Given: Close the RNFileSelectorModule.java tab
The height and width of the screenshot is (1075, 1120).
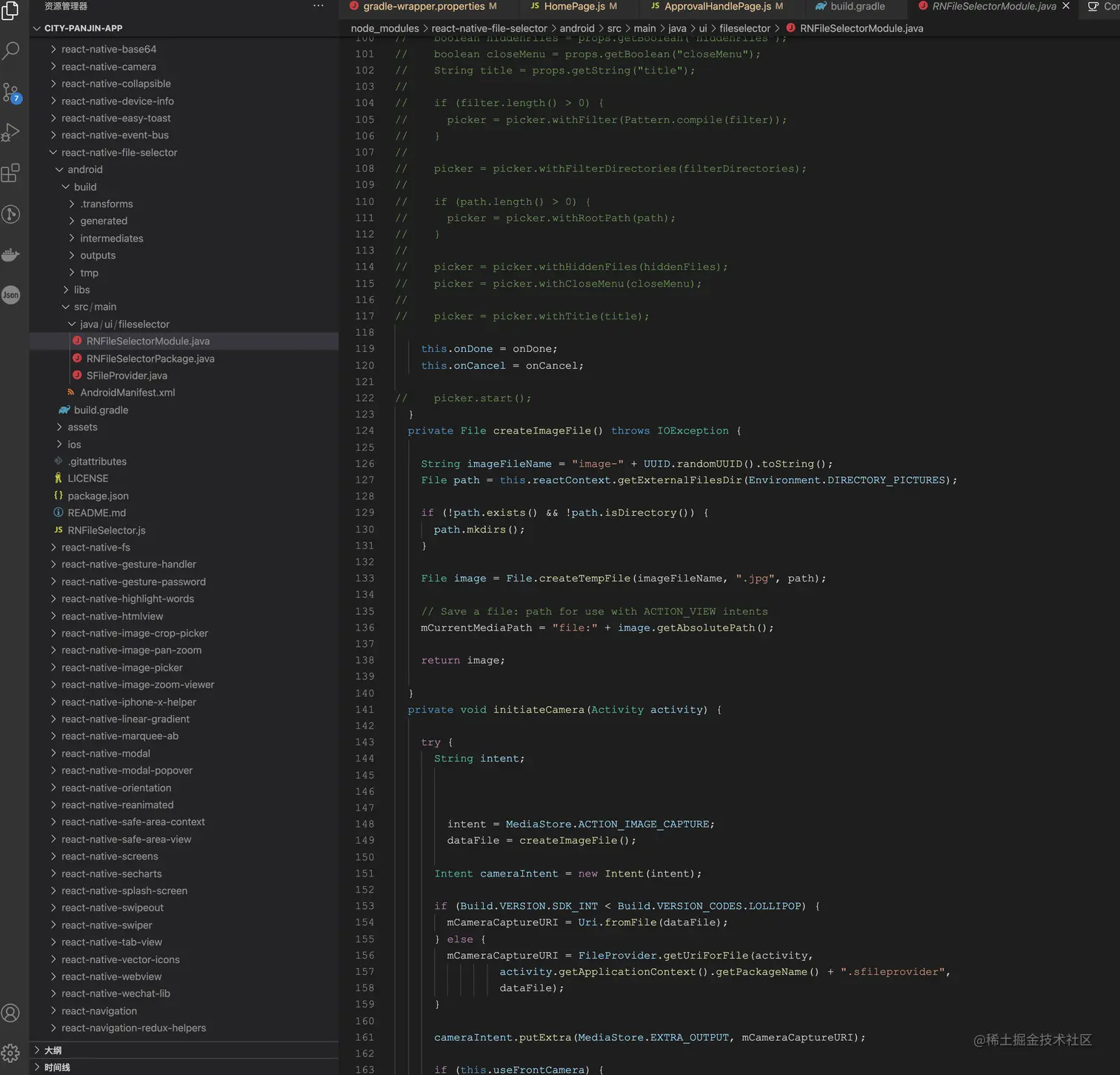Looking at the screenshot, I should click(x=1066, y=6).
